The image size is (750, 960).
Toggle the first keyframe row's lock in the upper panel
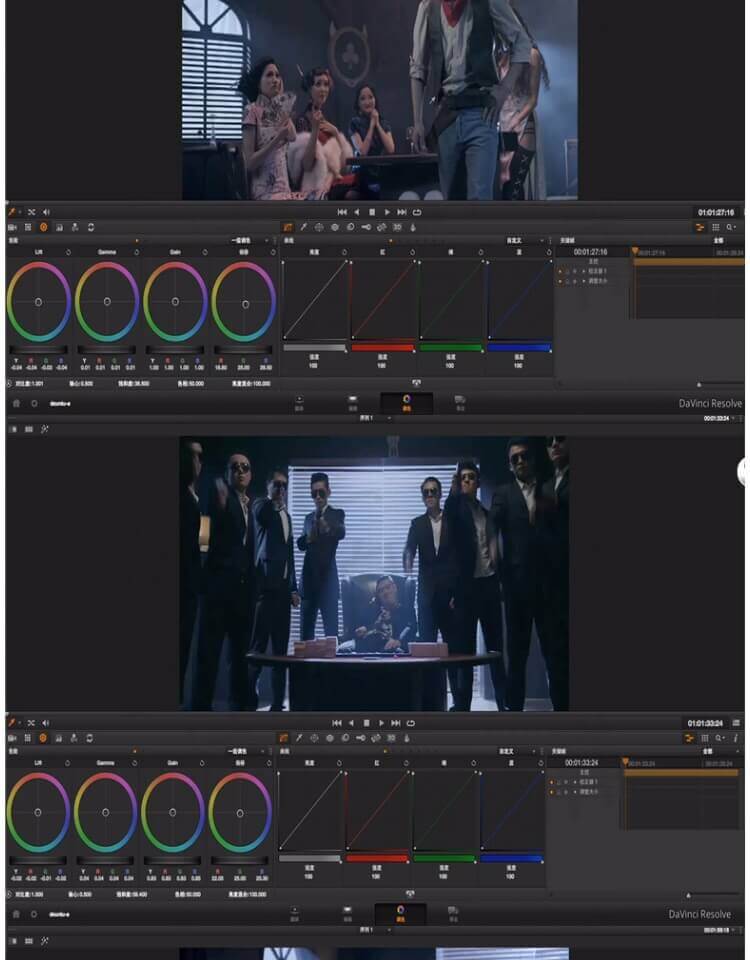[568, 271]
